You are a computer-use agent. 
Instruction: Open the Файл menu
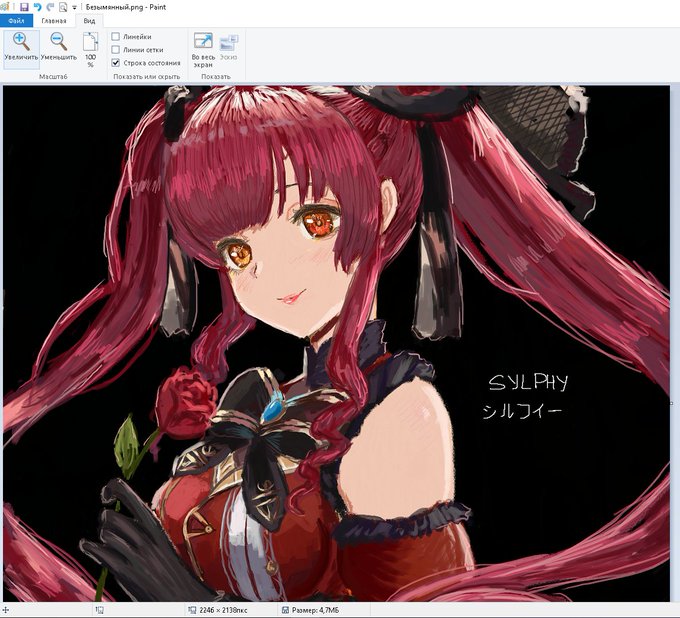click(x=16, y=21)
